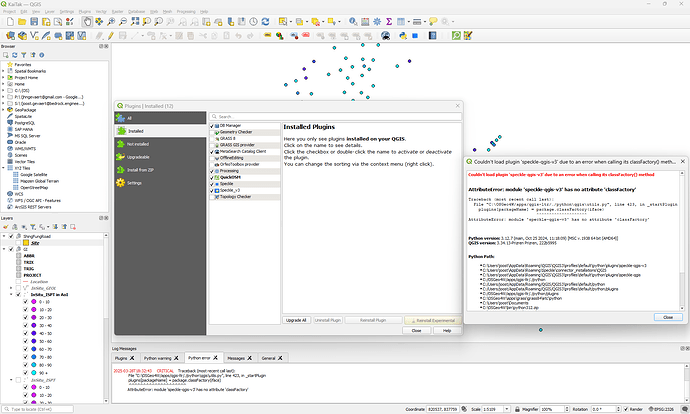Click the cyan 90 + symbol swatch
This screenshot has width=690, height=414.
33,373
